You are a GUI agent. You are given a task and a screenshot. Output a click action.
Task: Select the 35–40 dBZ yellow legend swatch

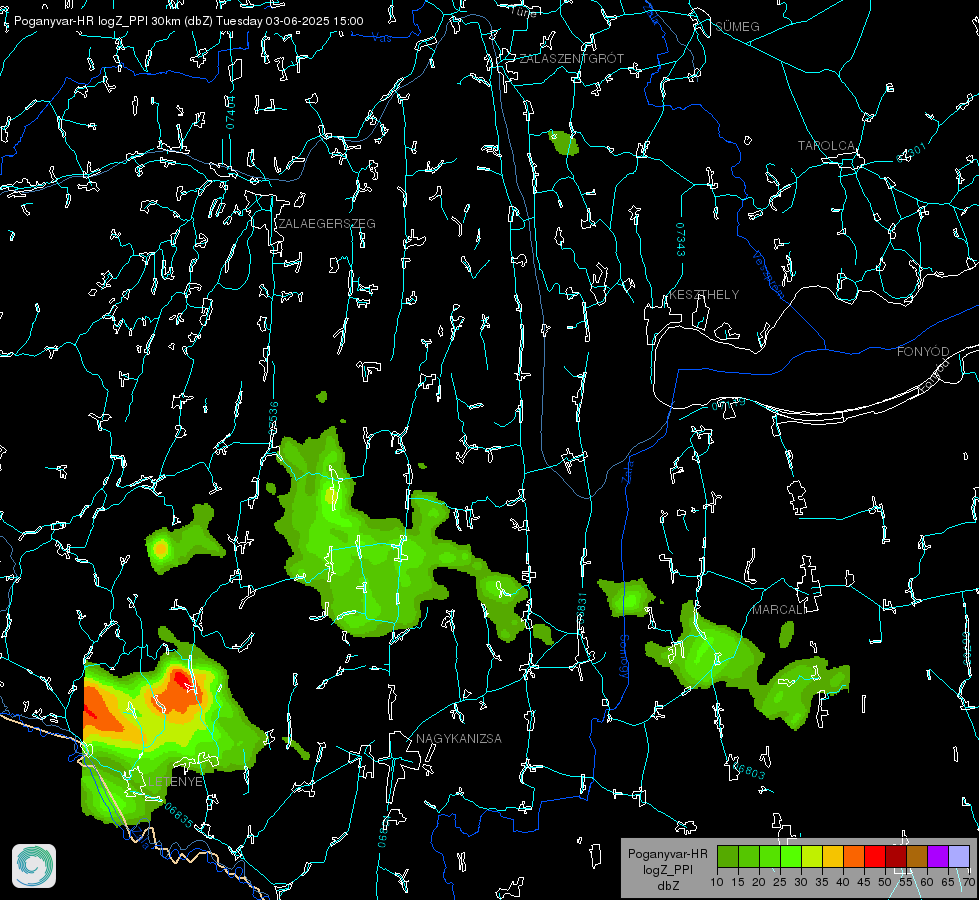(834, 857)
